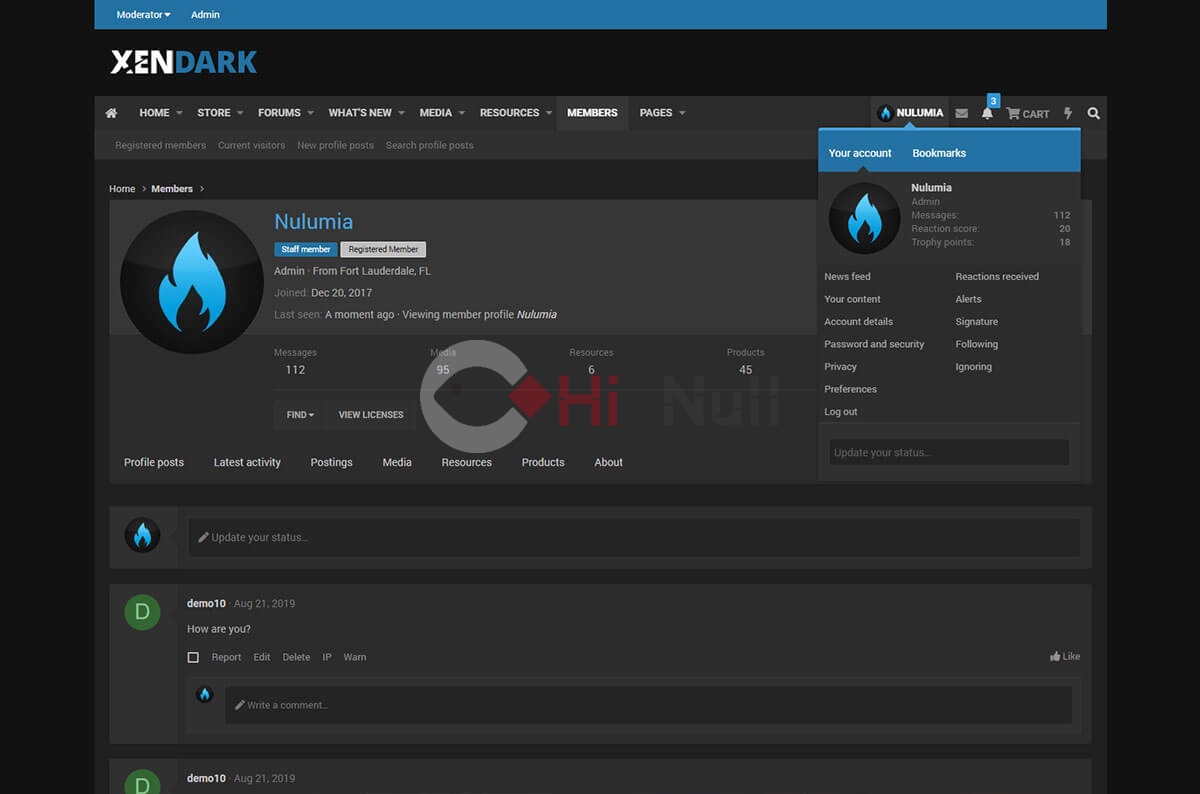Expand the Forums menu arrow
Screen dimensions: 1200x794
pyautogui.click(x=311, y=113)
